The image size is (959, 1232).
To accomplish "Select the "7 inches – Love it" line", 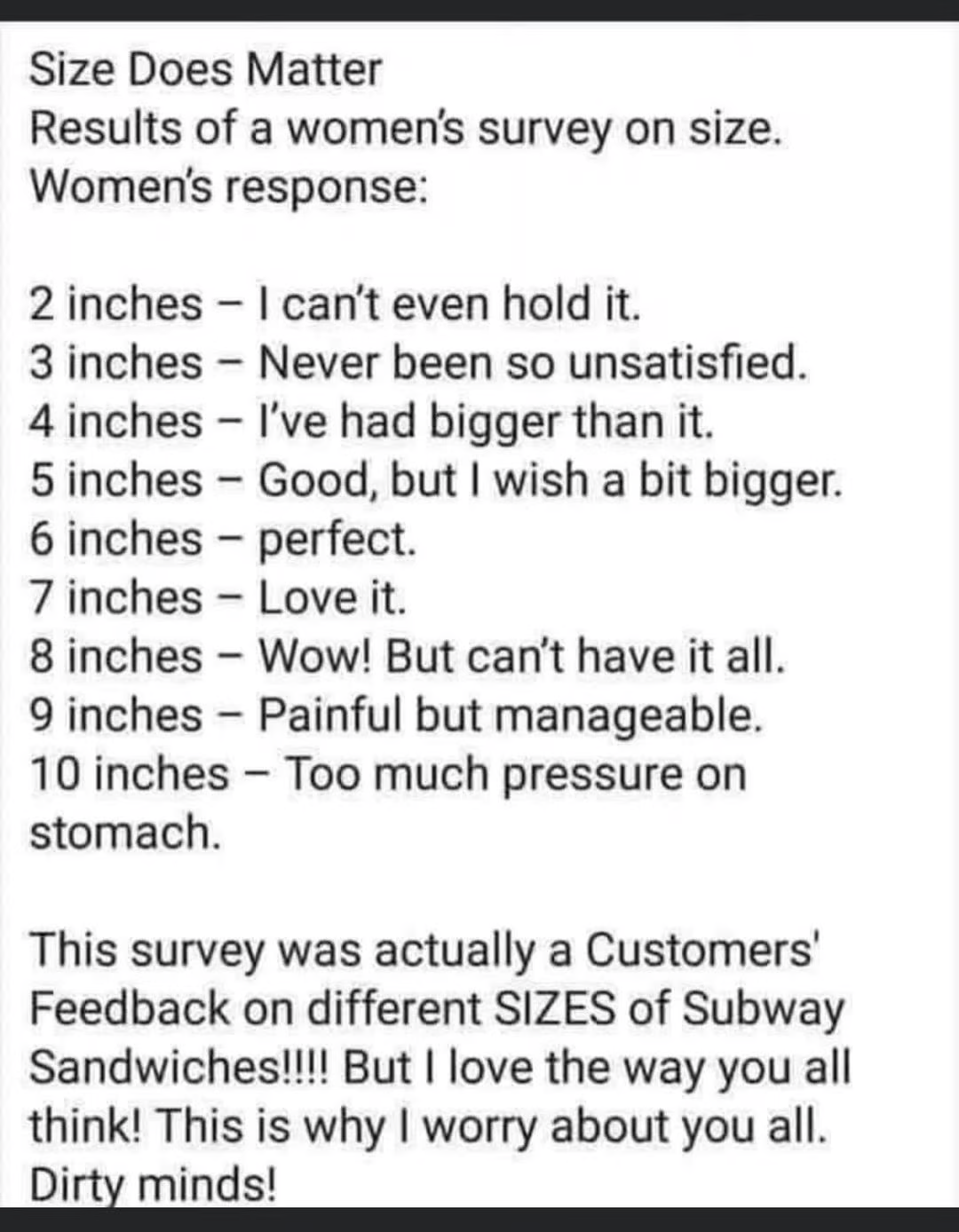I will [x=218, y=597].
